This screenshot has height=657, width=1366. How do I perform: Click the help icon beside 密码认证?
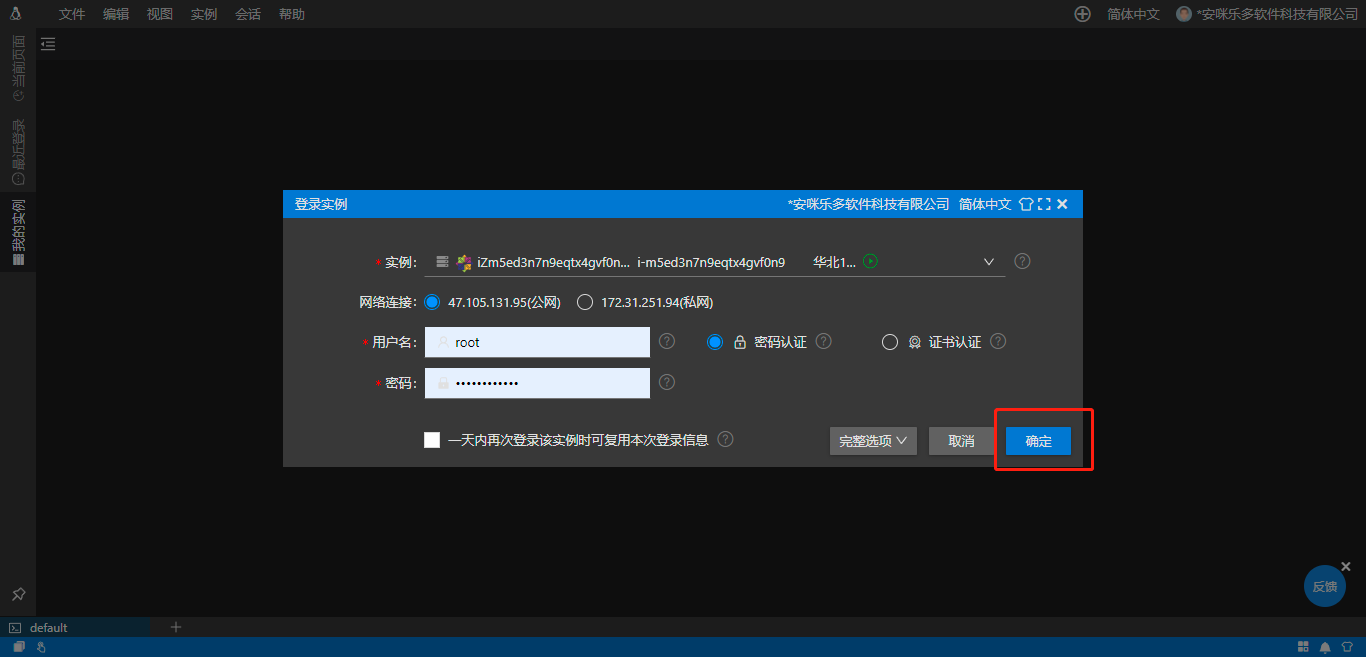coord(823,341)
